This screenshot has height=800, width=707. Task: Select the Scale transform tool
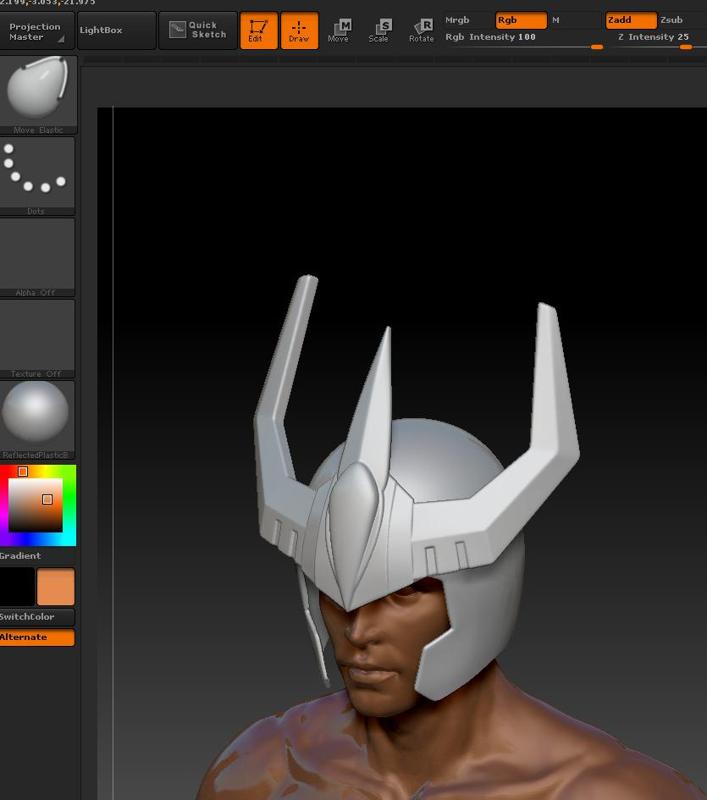380,31
